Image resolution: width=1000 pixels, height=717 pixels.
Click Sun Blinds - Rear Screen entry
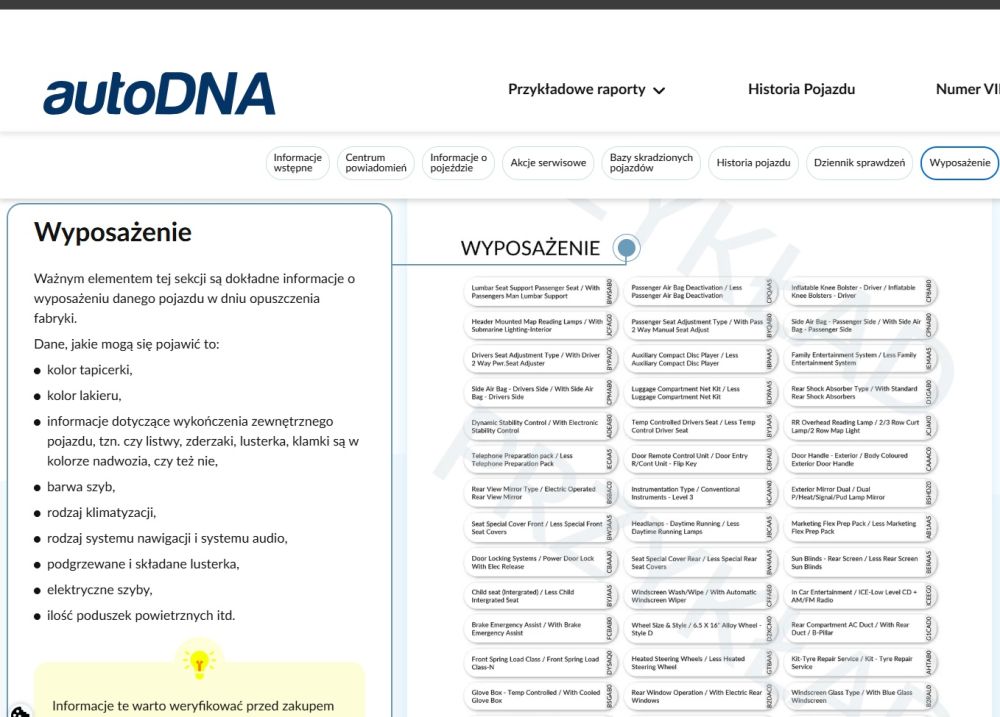pos(859,563)
